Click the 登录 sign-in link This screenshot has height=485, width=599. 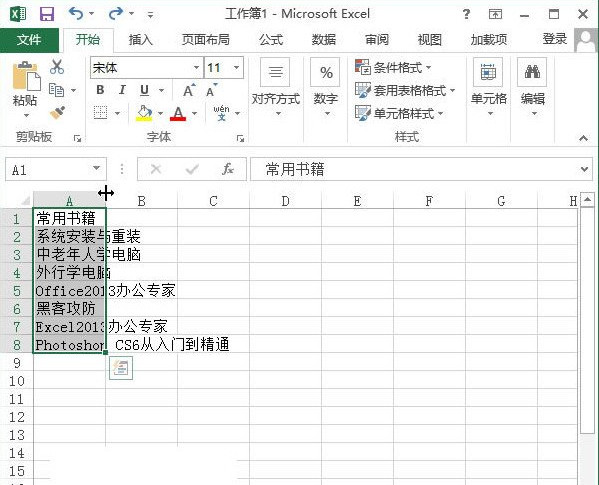point(555,39)
